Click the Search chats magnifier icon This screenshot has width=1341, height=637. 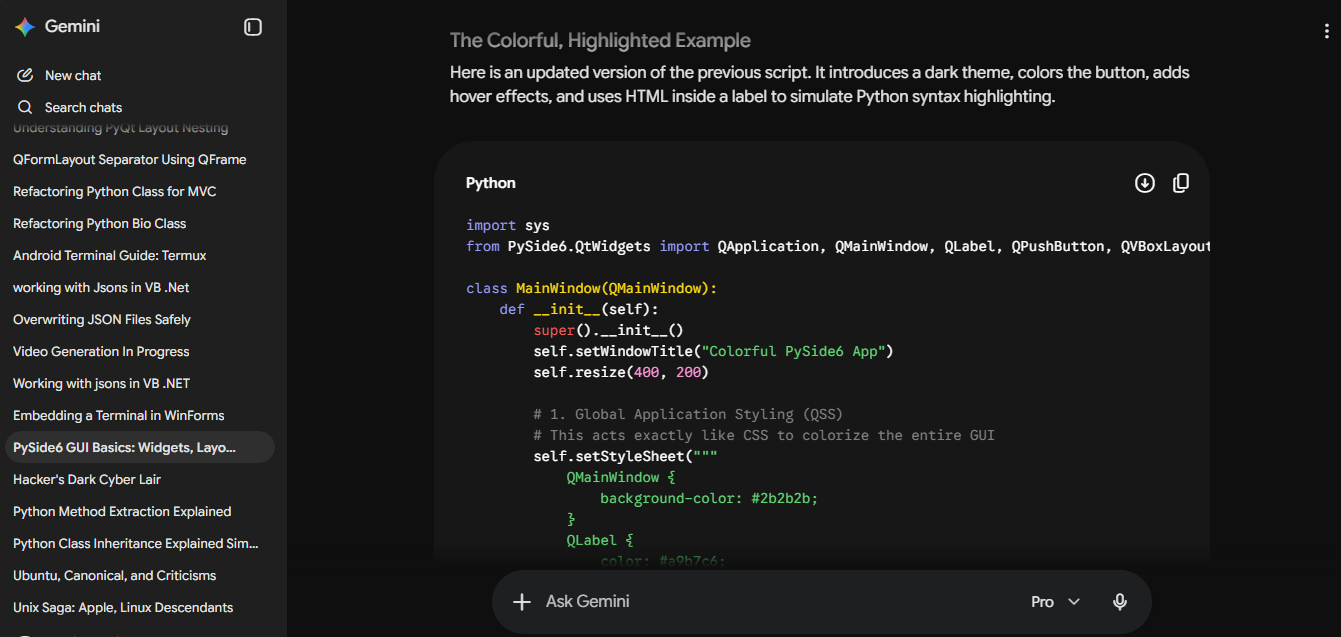pos(25,107)
